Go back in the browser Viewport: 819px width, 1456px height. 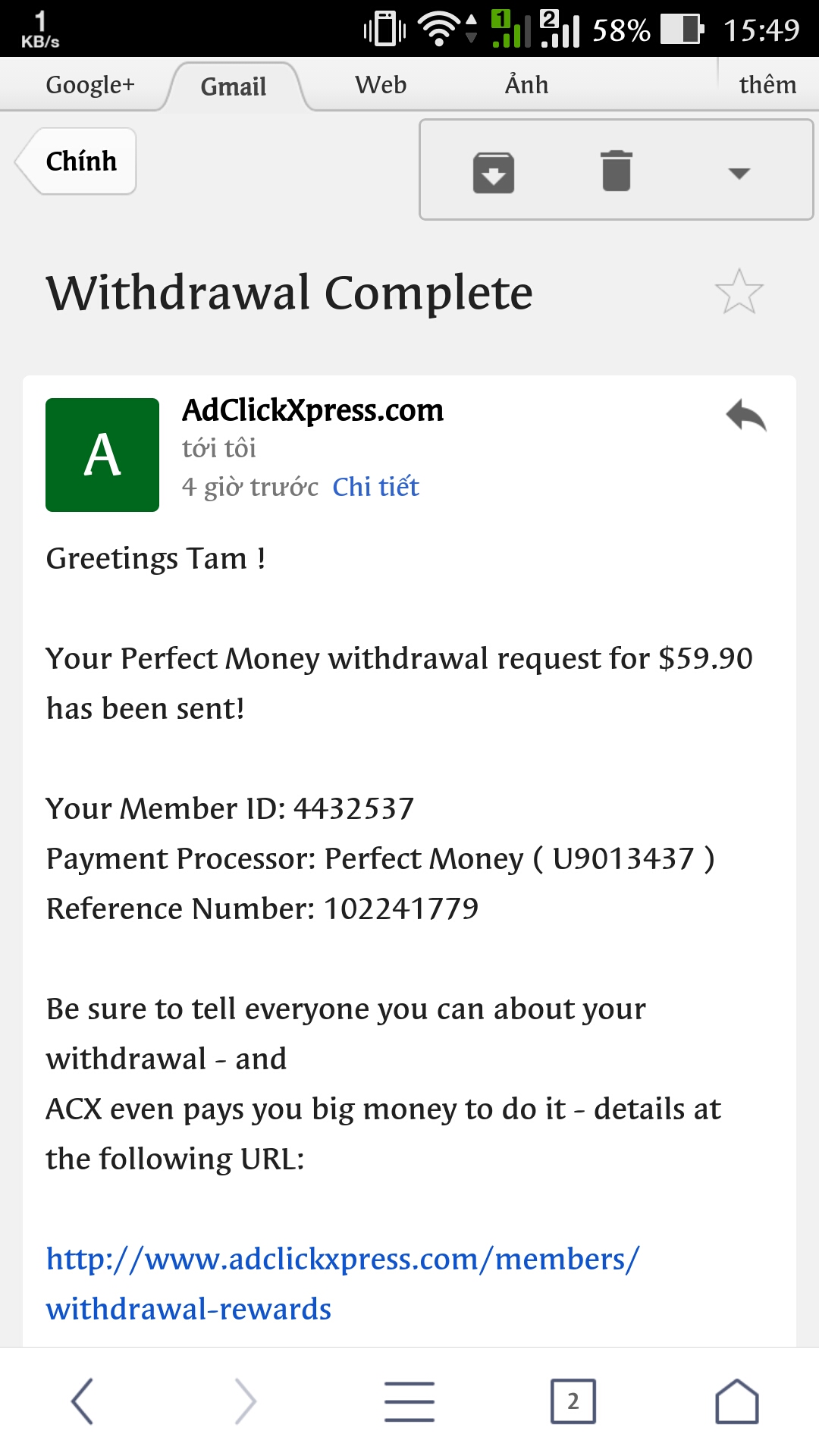tap(82, 1401)
